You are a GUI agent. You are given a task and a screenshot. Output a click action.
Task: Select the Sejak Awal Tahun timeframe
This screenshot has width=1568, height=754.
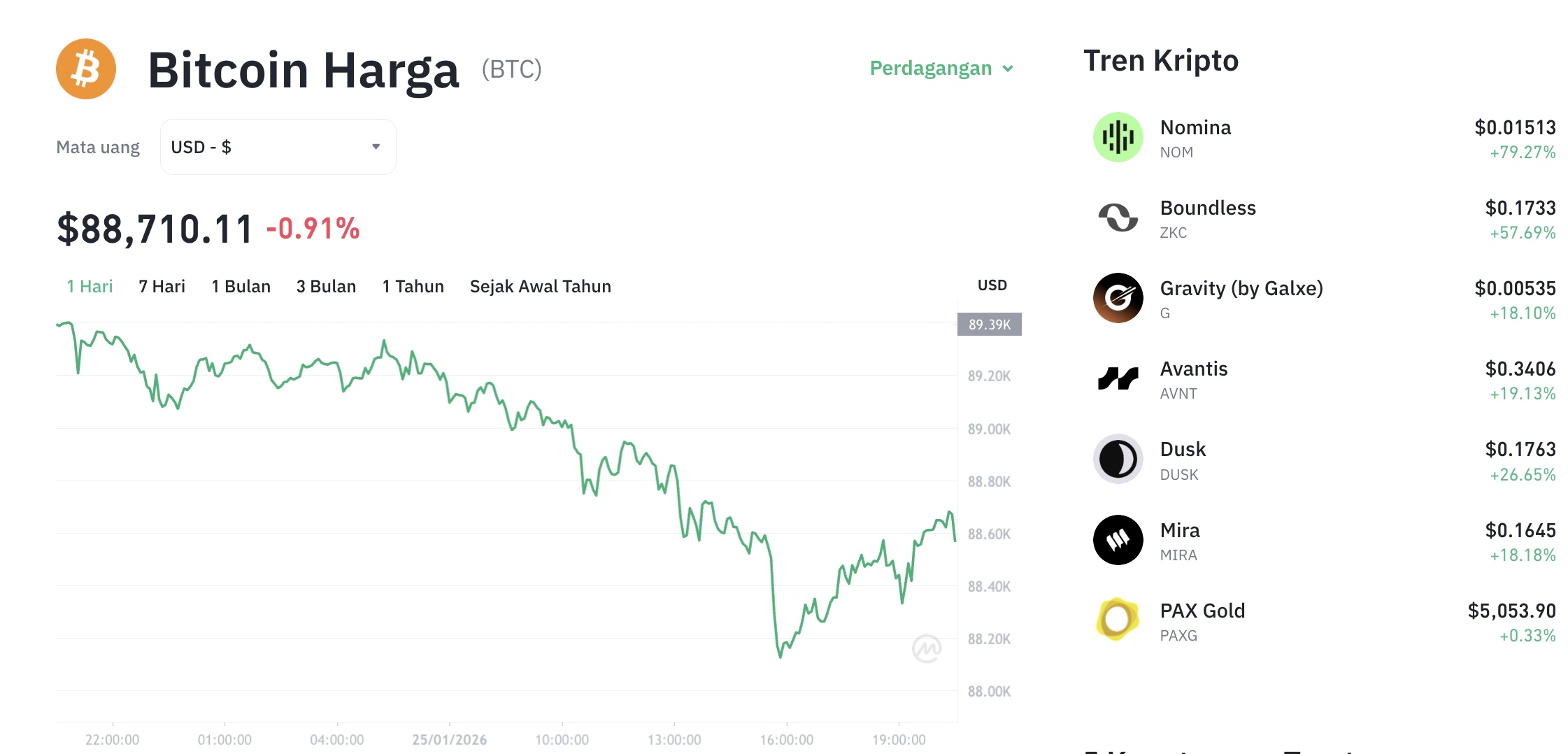(x=540, y=286)
